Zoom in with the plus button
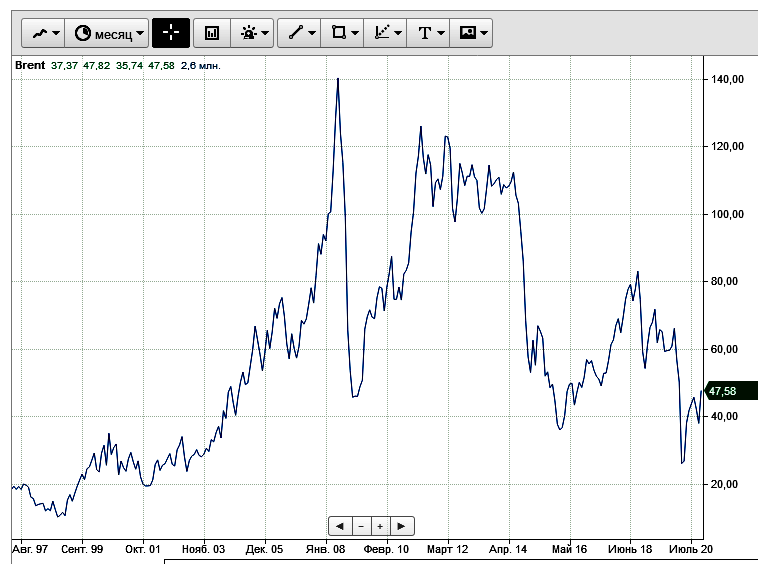The width and height of the screenshot is (758, 564). pos(380,526)
